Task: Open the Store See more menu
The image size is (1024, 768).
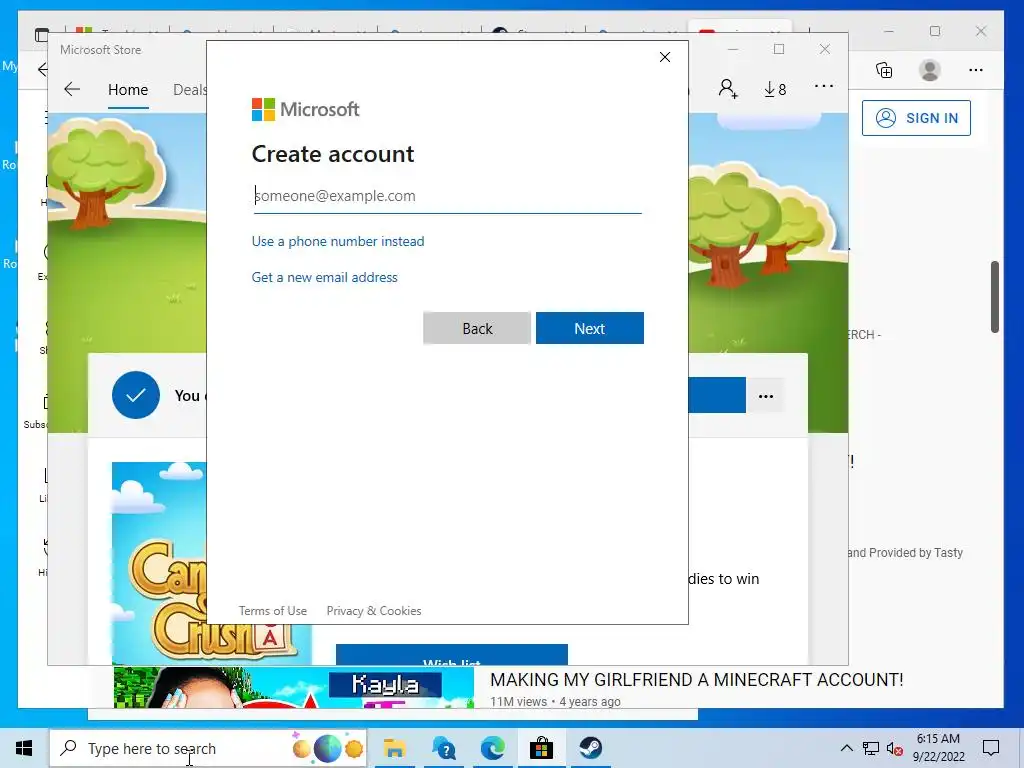Action: coord(824,86)
